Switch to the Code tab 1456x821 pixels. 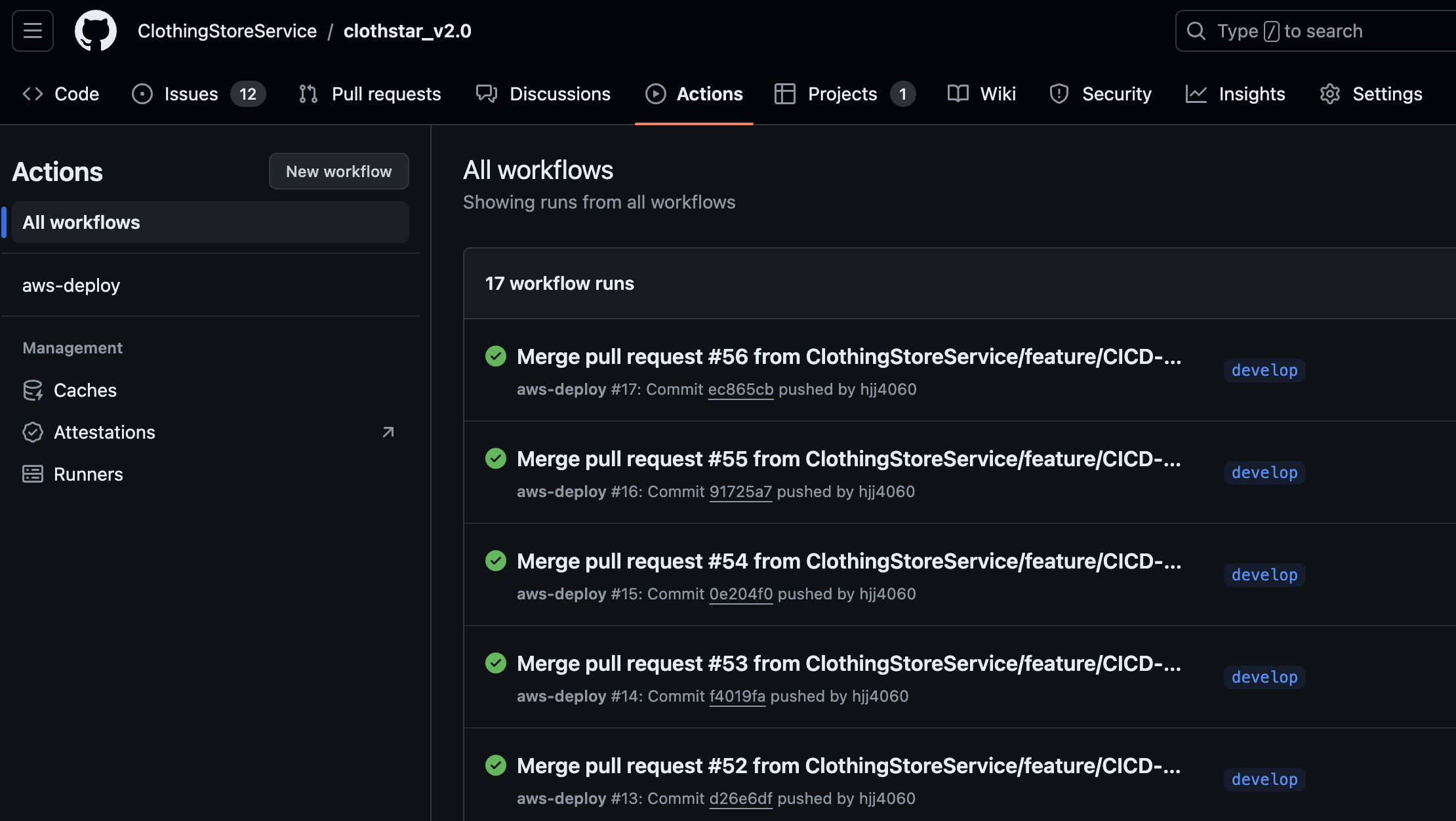click(x=61, y=94)
